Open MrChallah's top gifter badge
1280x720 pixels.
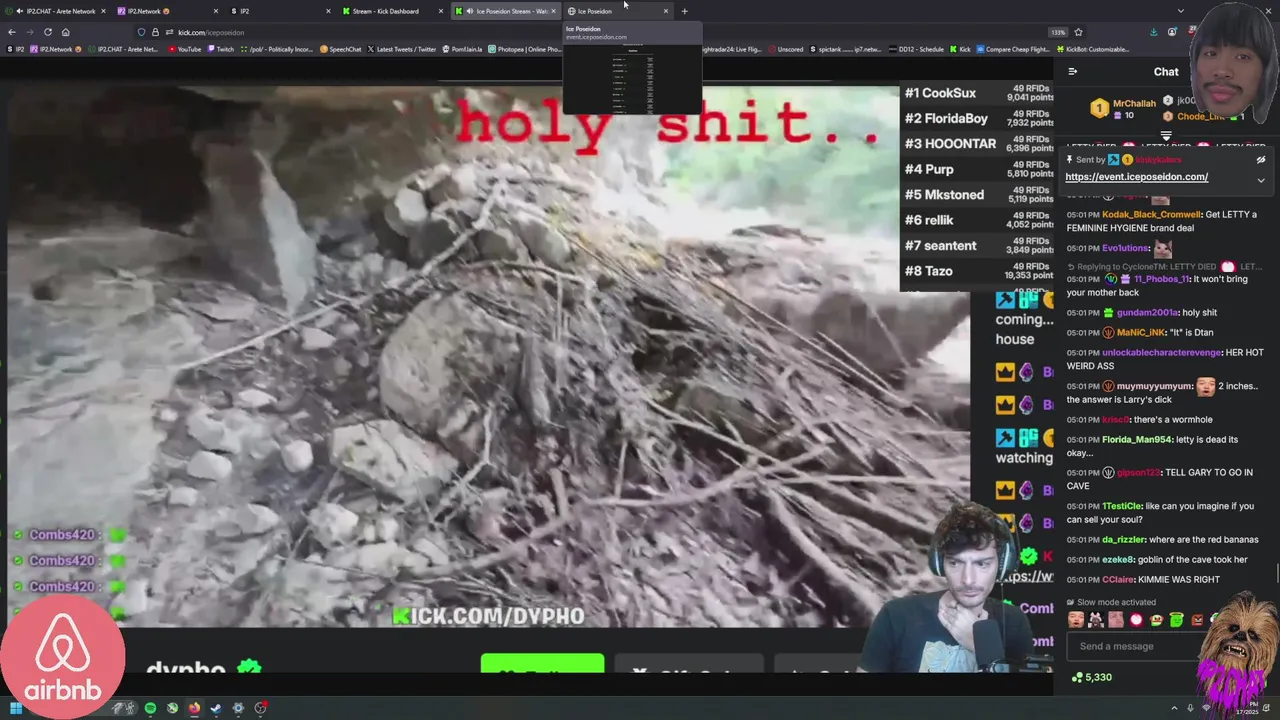click(x=1099, y=108)
